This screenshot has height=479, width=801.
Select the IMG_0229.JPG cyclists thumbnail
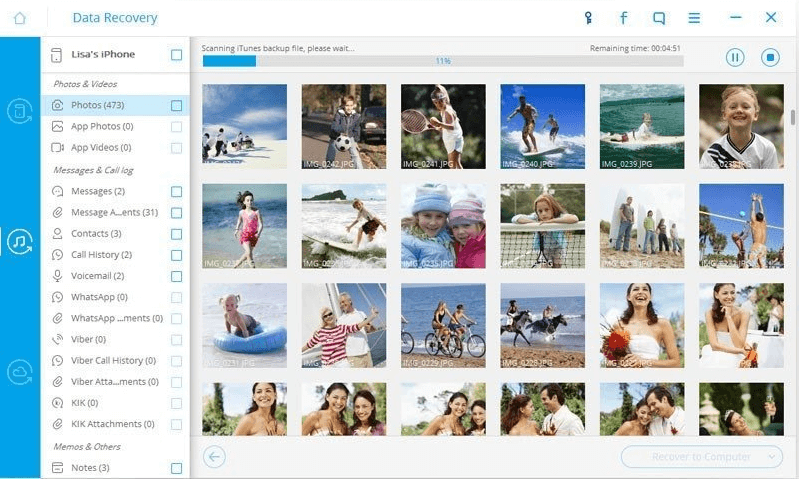[x=443, y=325]
